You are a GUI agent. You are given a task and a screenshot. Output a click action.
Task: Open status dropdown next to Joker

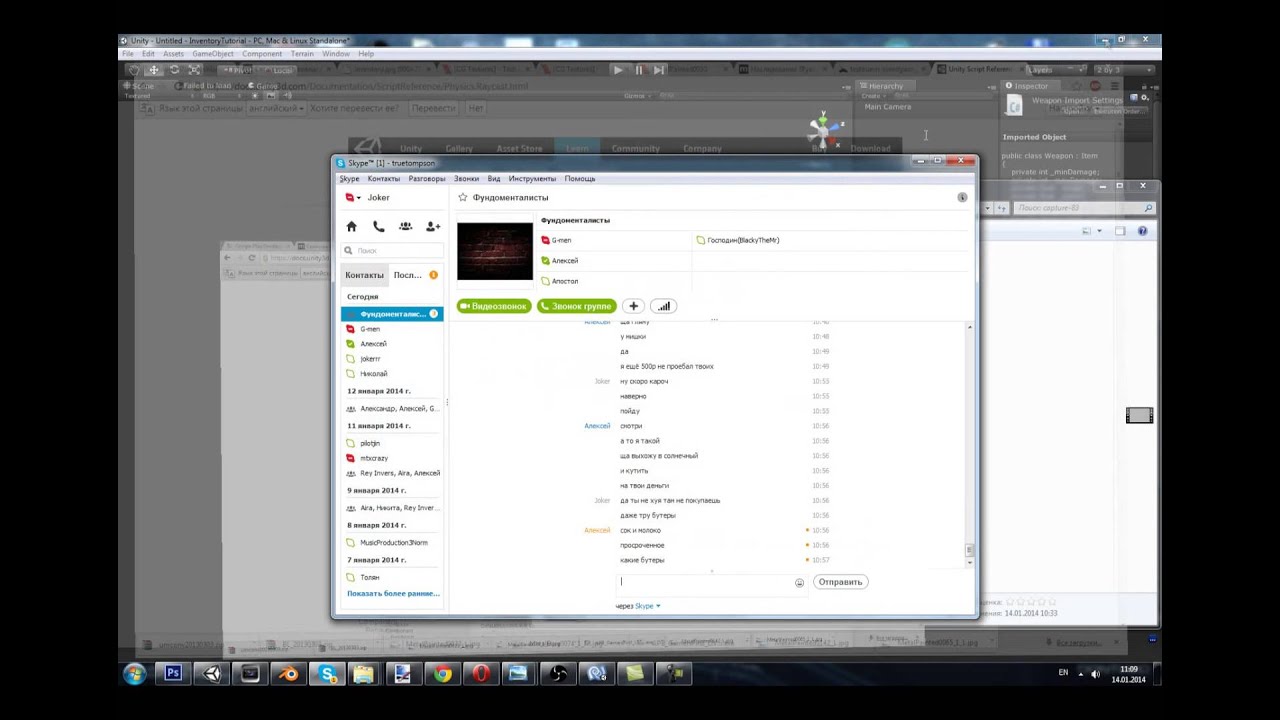358,198
